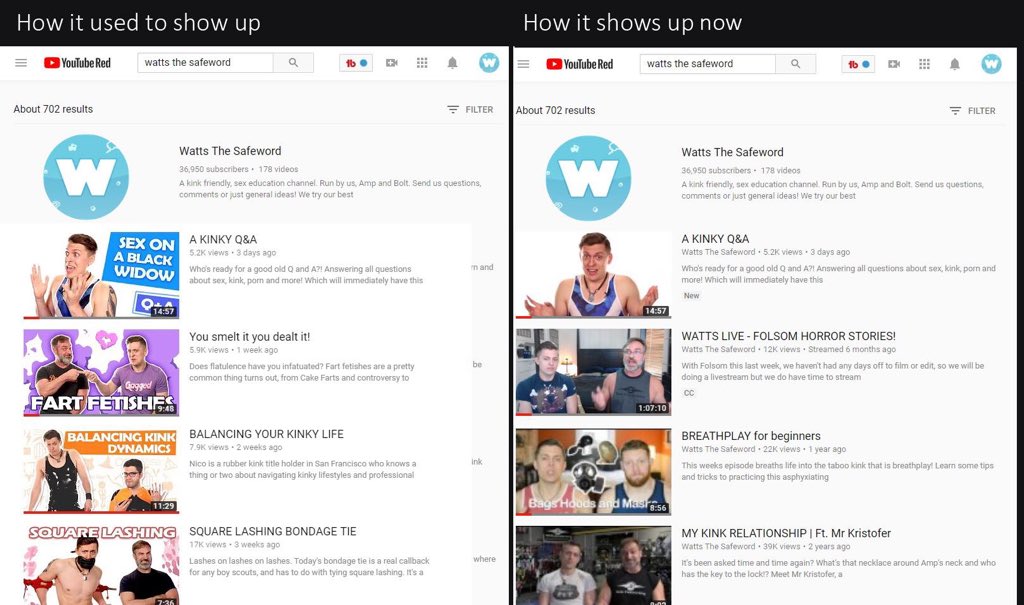Open BREATHPLAY for beginners video title
The height and width of the screenshot is (605, 1024).
pyautogui.click(x=751, y=436)
